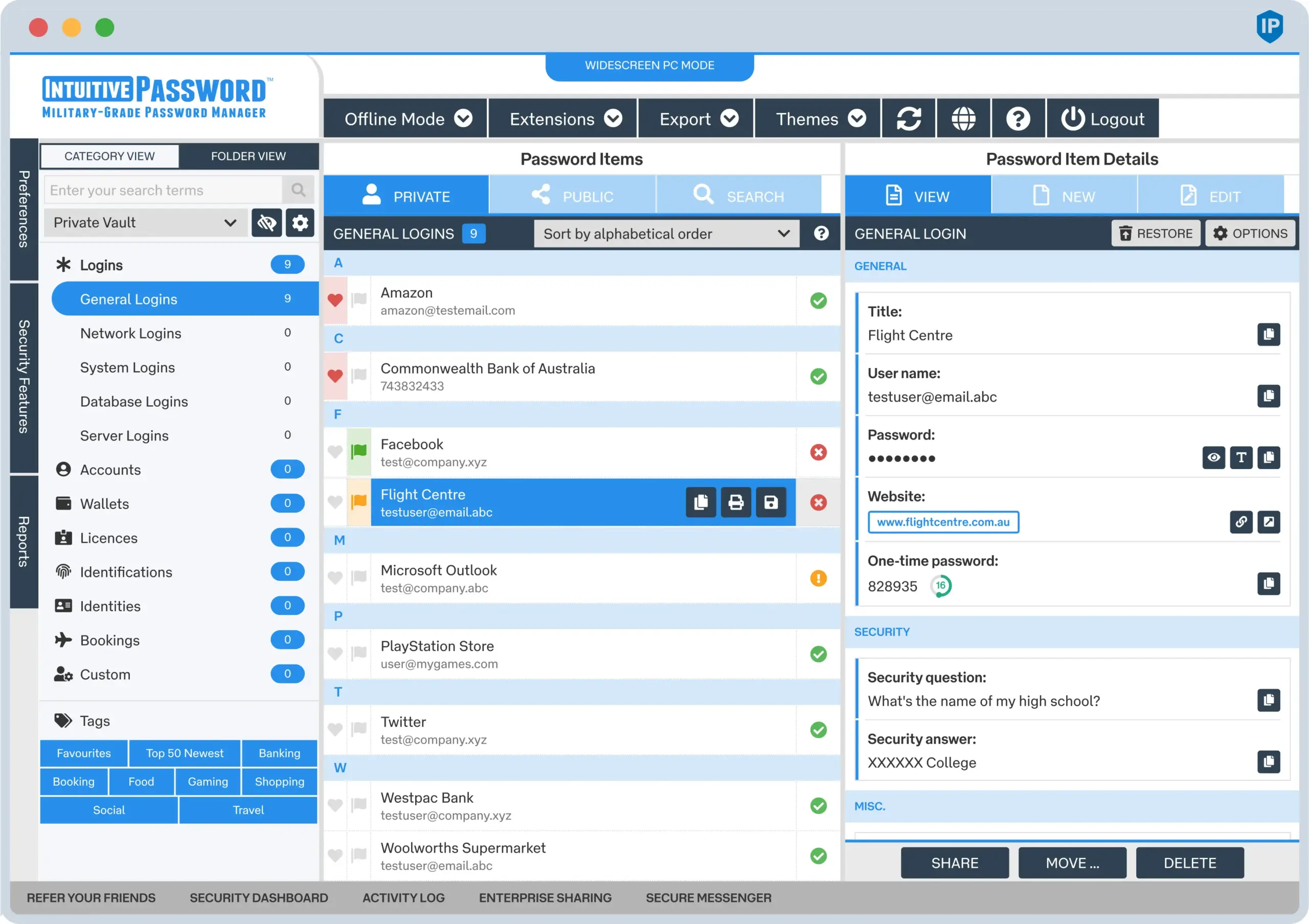Check the one-time password countdown indicator
Screen dimensions: 1309x924
pos(941,585)
